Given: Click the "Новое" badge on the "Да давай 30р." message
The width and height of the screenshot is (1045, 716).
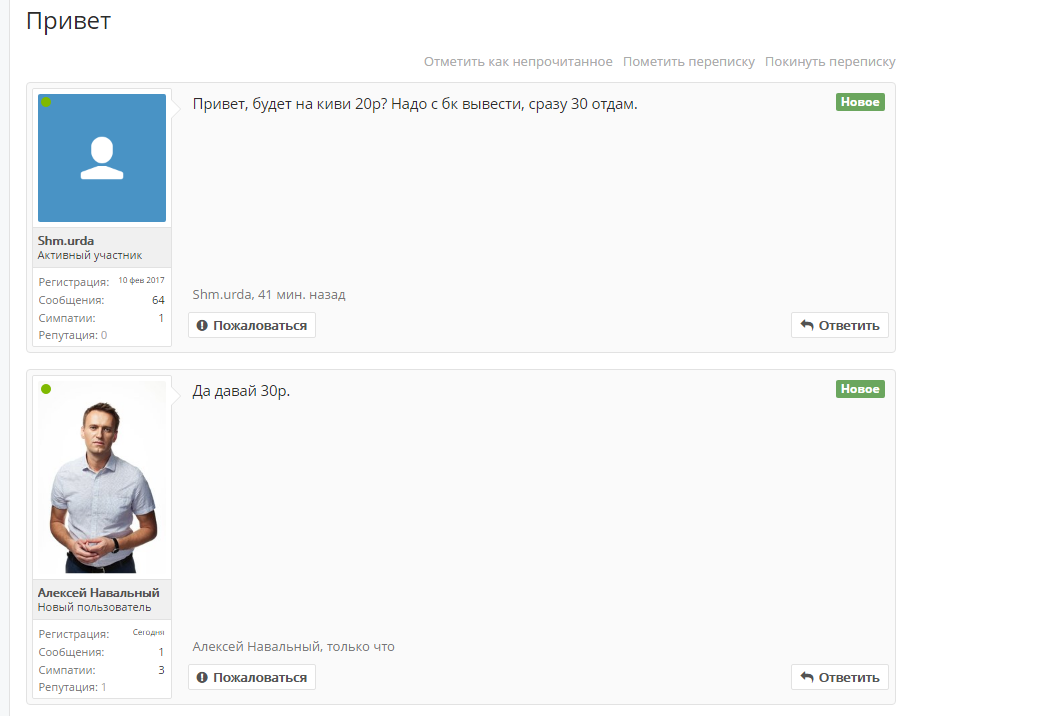Looking at the screenshot, I should [860, 389].
